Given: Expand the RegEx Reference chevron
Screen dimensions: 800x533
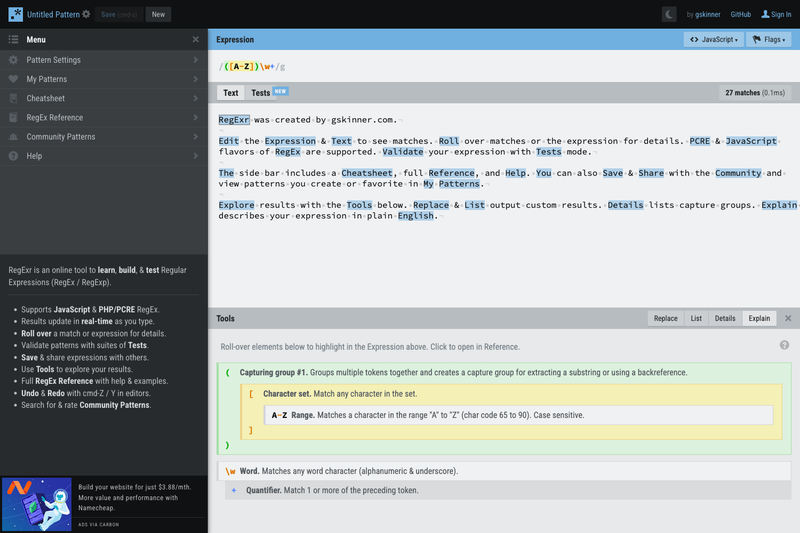Looking at the screenshot, I should coord(195,117).
